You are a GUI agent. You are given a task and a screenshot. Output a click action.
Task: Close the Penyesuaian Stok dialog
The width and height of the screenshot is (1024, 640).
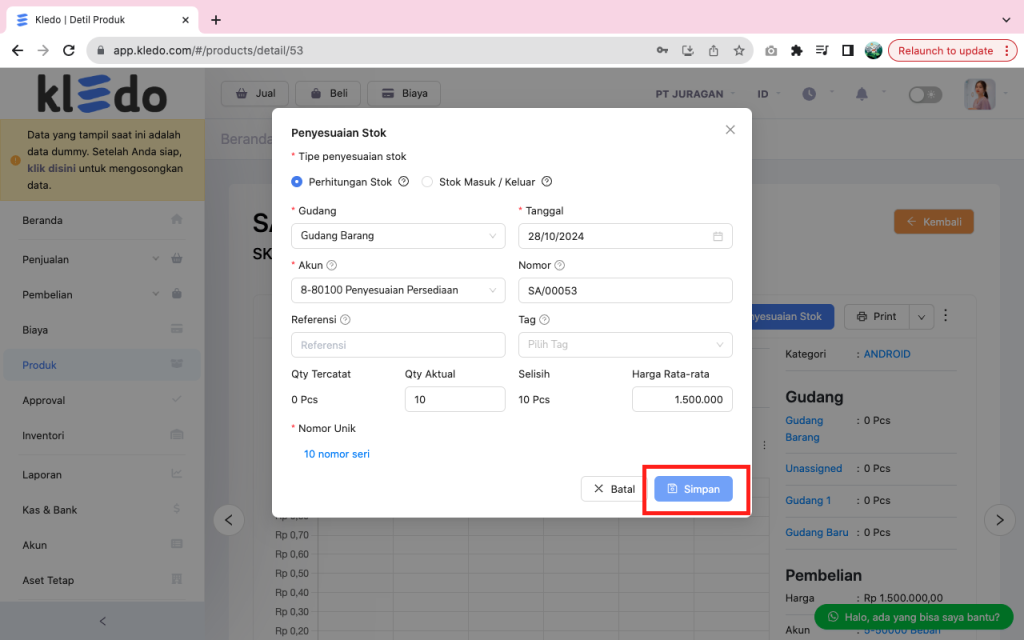coord(730,130)
